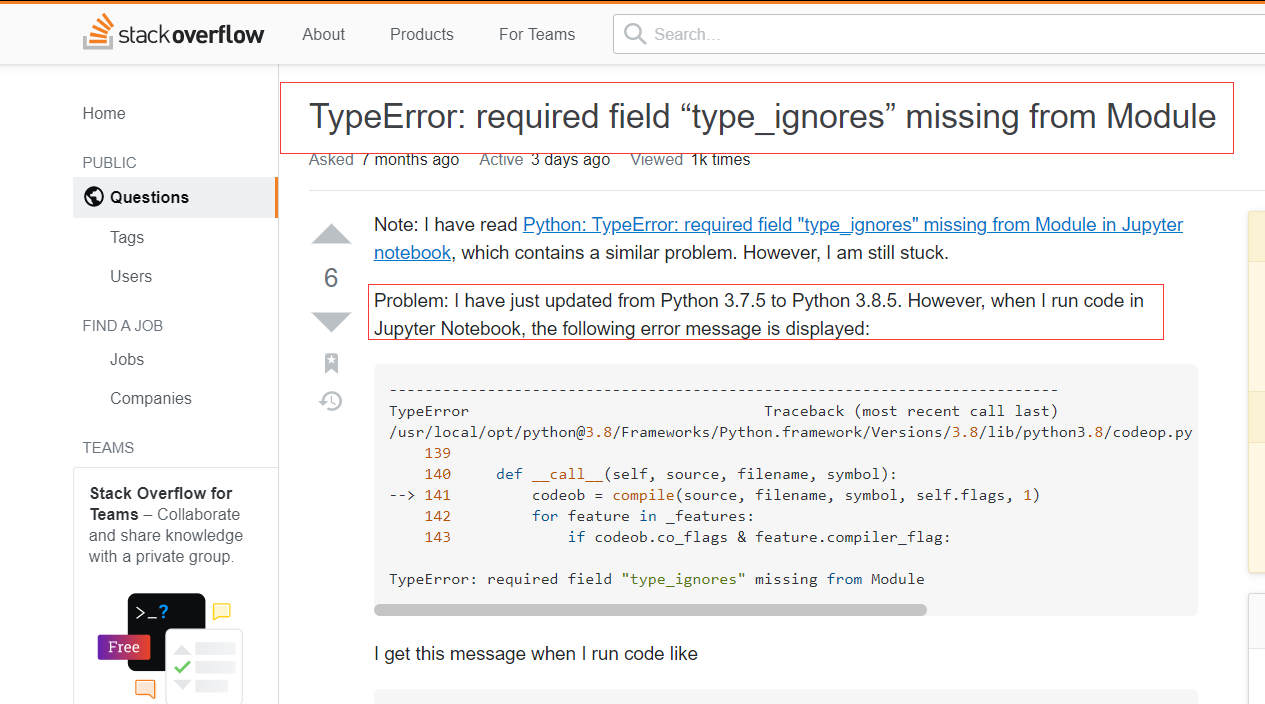Viewport: 1265px width, 704px height.
Task: Open Tags in the sidebar
Action: [127, 237]
